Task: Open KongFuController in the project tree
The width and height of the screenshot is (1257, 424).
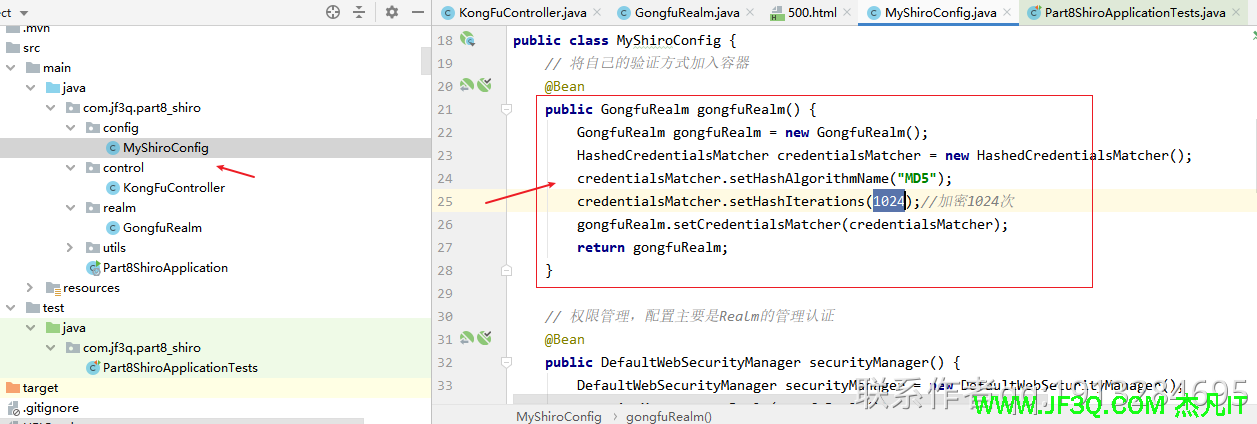Action: pyautogui.click(x=173, y=188)
